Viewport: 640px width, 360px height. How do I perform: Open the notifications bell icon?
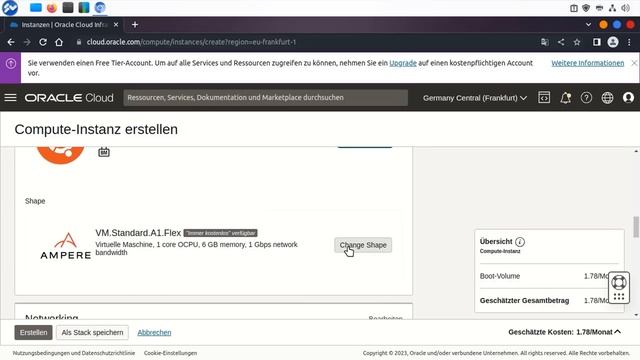565,98
